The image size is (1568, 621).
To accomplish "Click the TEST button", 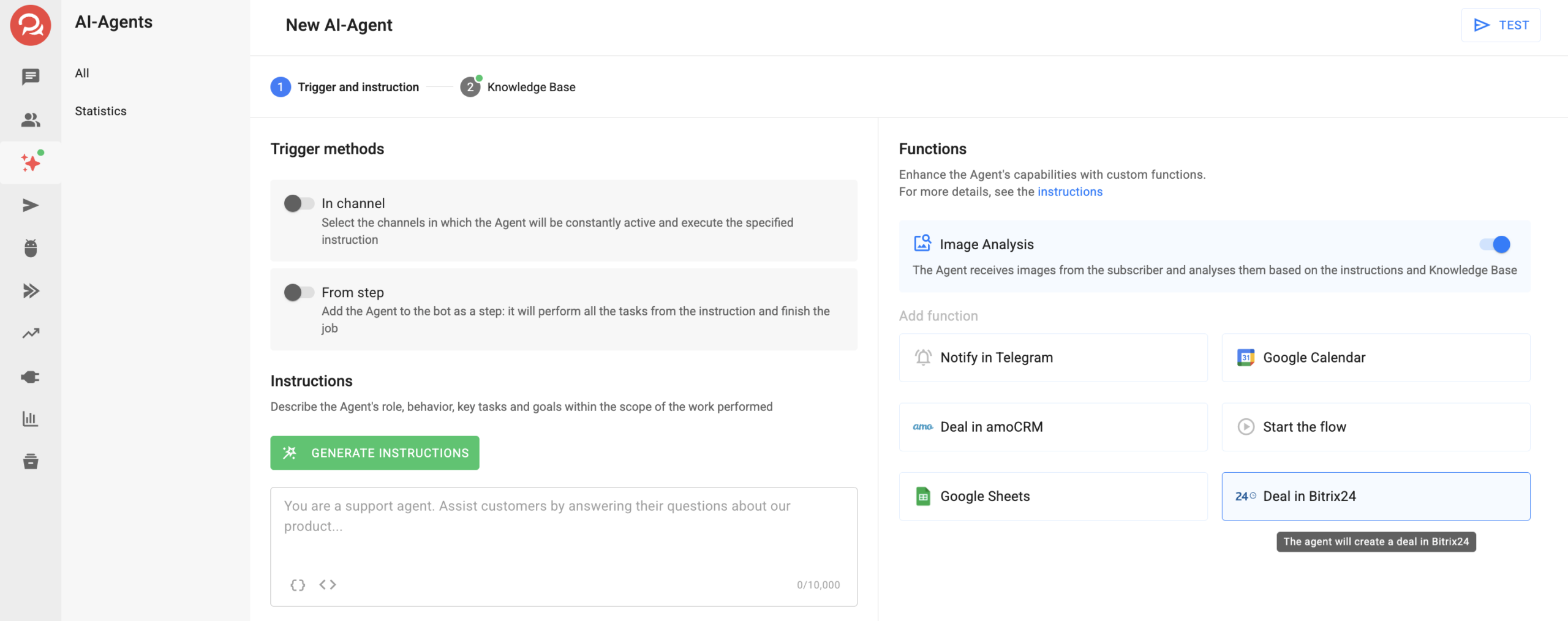I will coord(1501,25).
